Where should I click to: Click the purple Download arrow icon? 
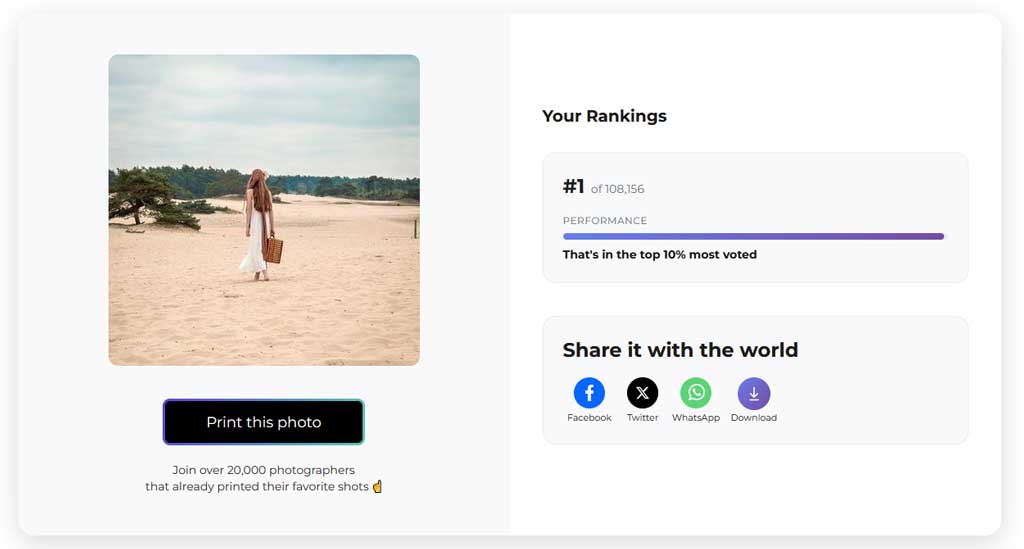pos(754,393)
